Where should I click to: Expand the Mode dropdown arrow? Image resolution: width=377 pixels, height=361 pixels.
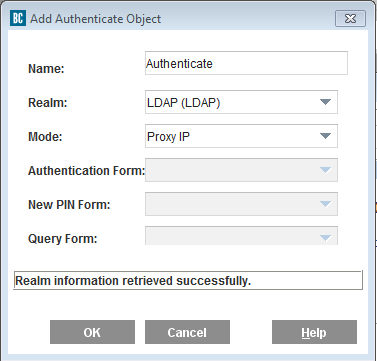pyautogui.click(x=325, y=136)
